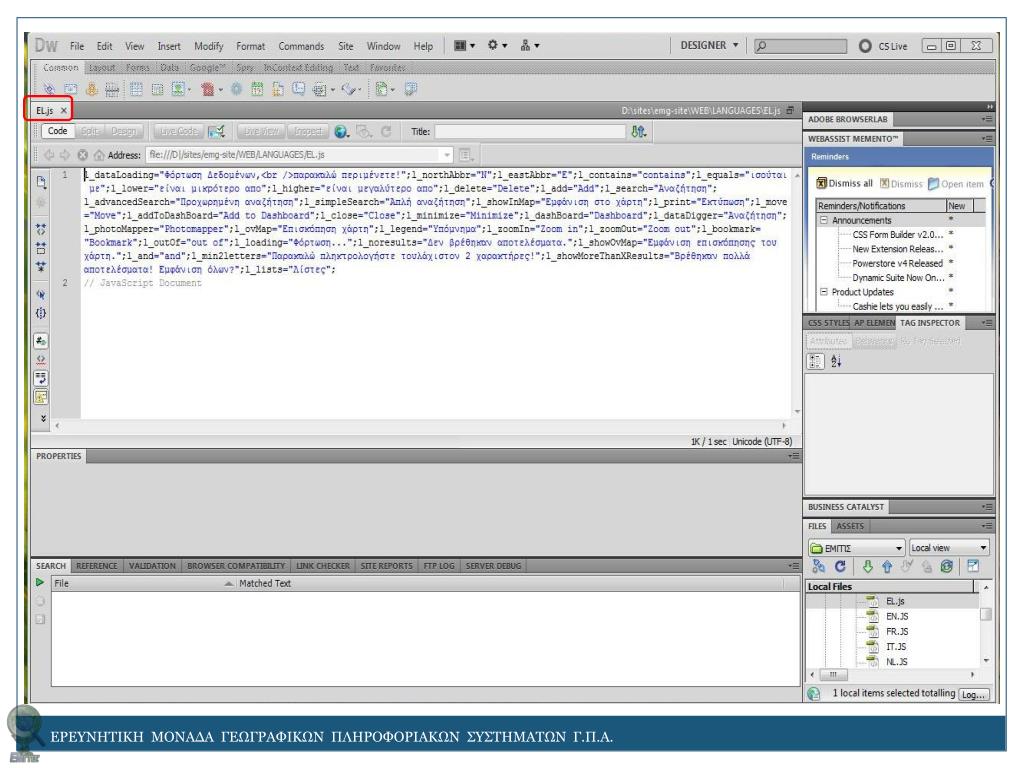
Task: Click the File Management icon beside Title
Action: pos(639,131)
